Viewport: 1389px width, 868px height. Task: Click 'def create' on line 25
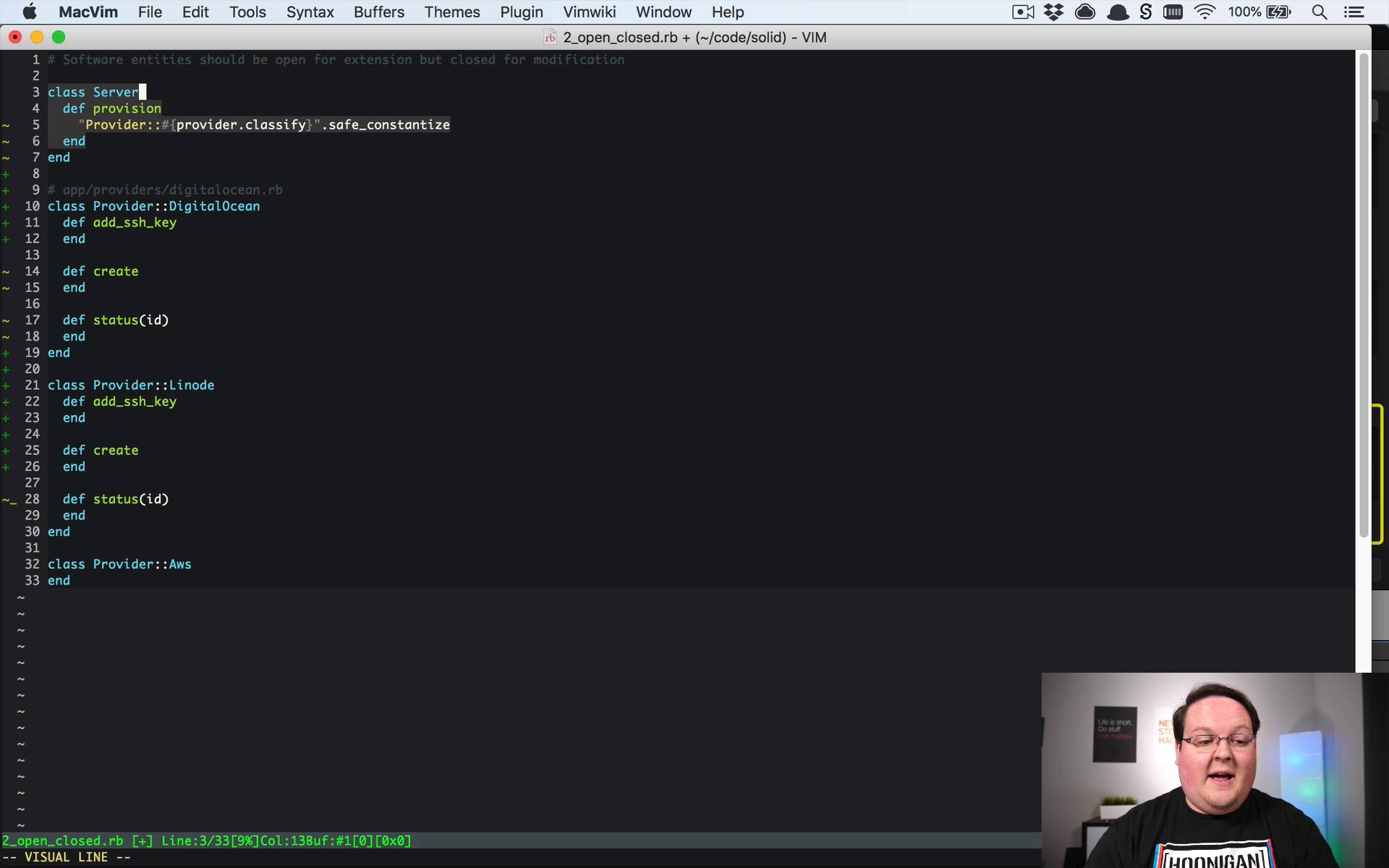(x=101, y=451)
